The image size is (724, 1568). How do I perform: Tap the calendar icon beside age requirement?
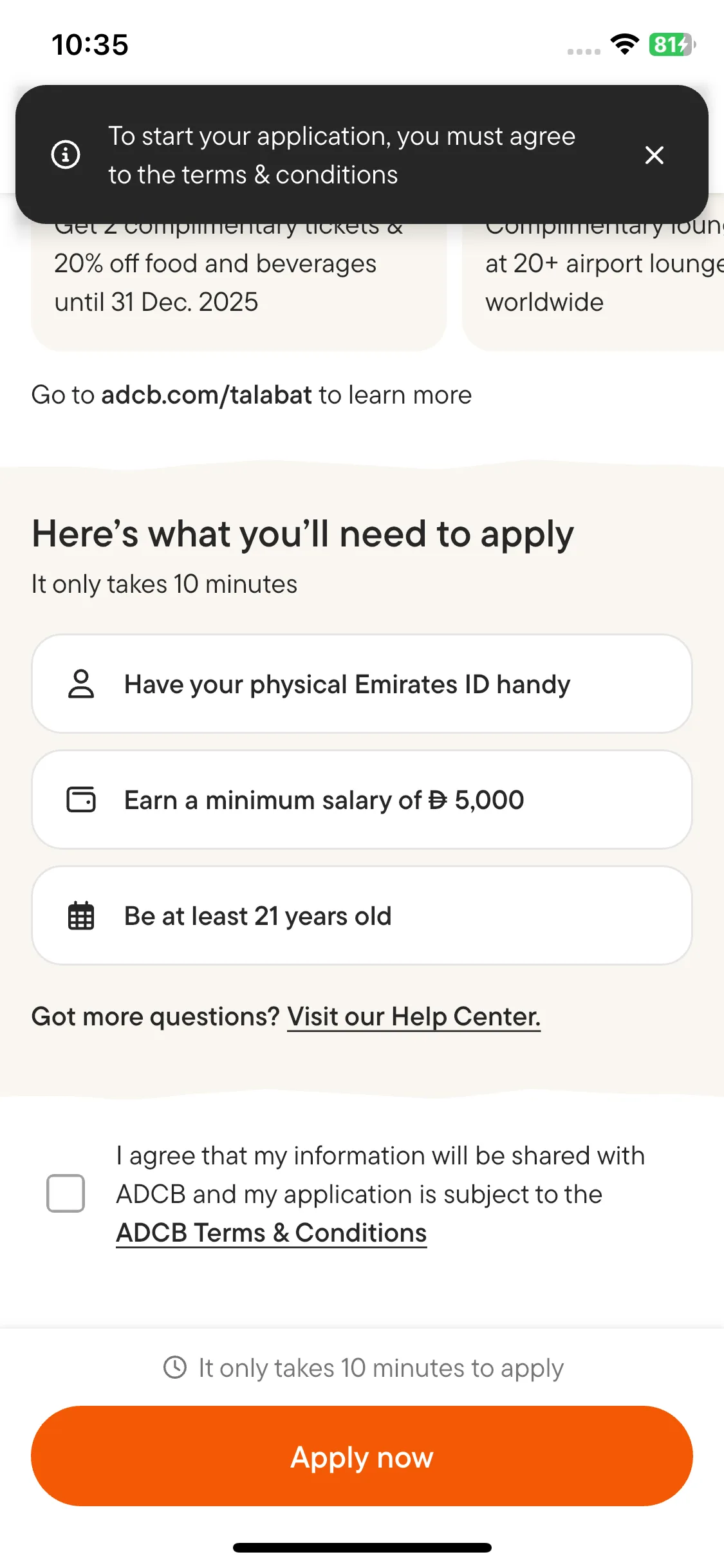pyautogui.click(x=81, y=915)
